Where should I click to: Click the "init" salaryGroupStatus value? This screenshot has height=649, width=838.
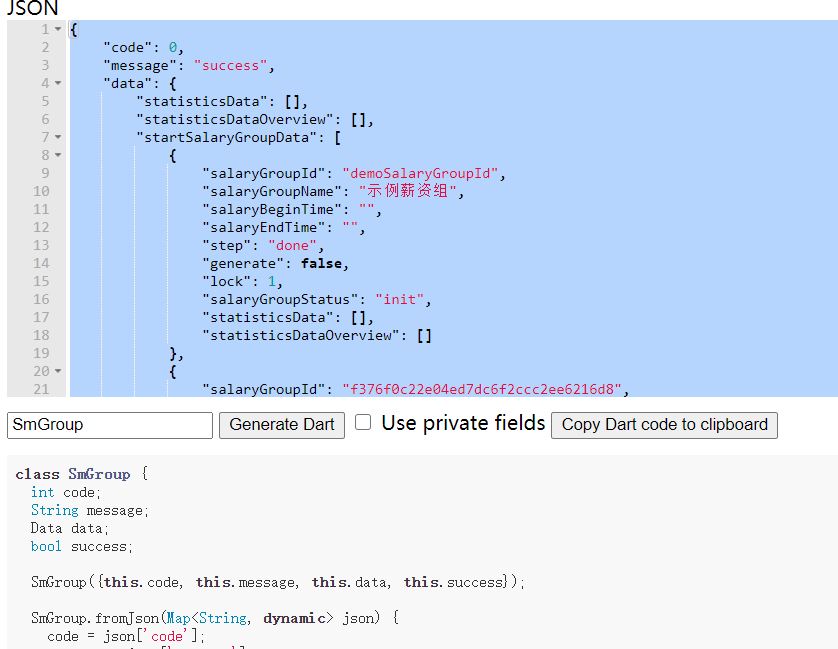(400, 299)
